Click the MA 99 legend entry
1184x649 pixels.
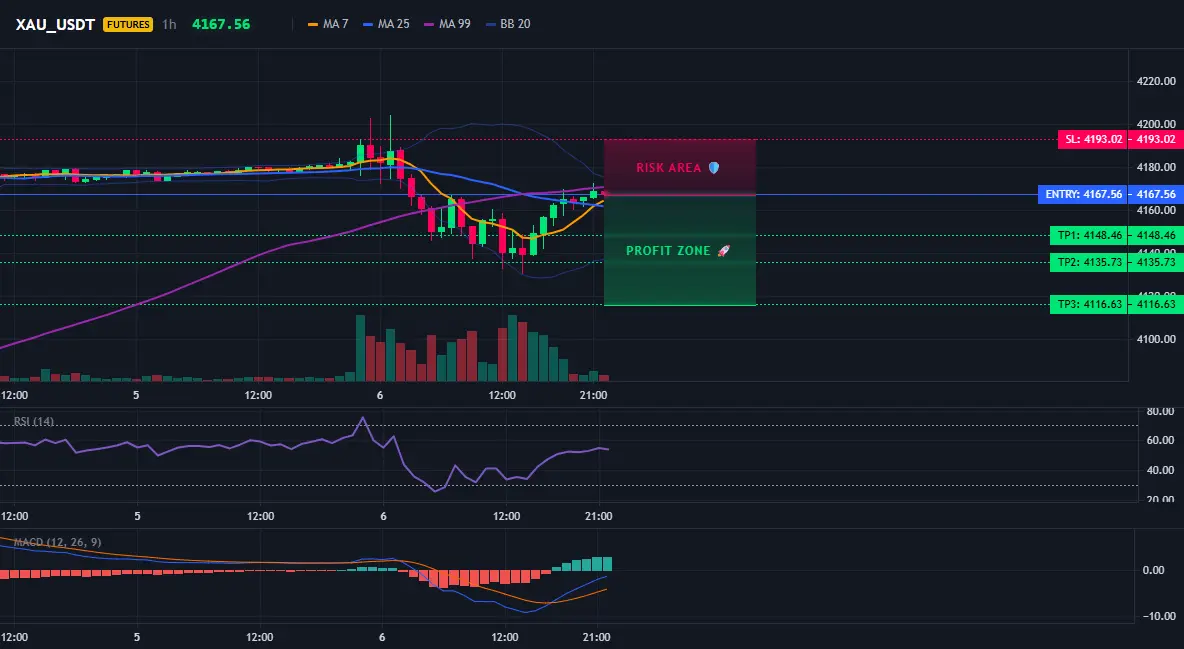click(447, 24)
